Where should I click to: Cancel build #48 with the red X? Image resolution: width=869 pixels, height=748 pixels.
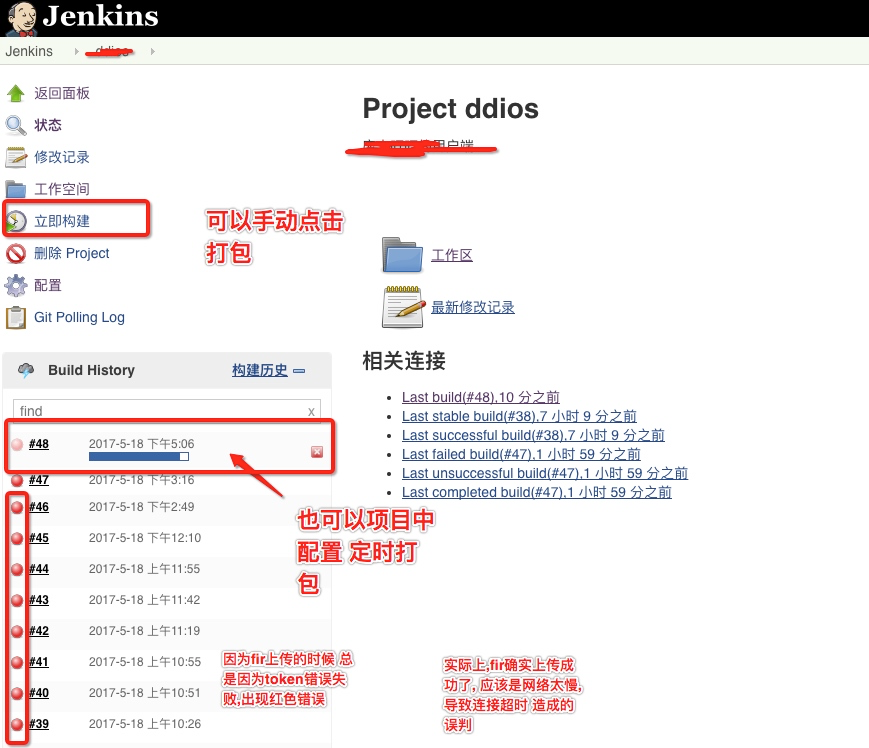click(317, 452)
